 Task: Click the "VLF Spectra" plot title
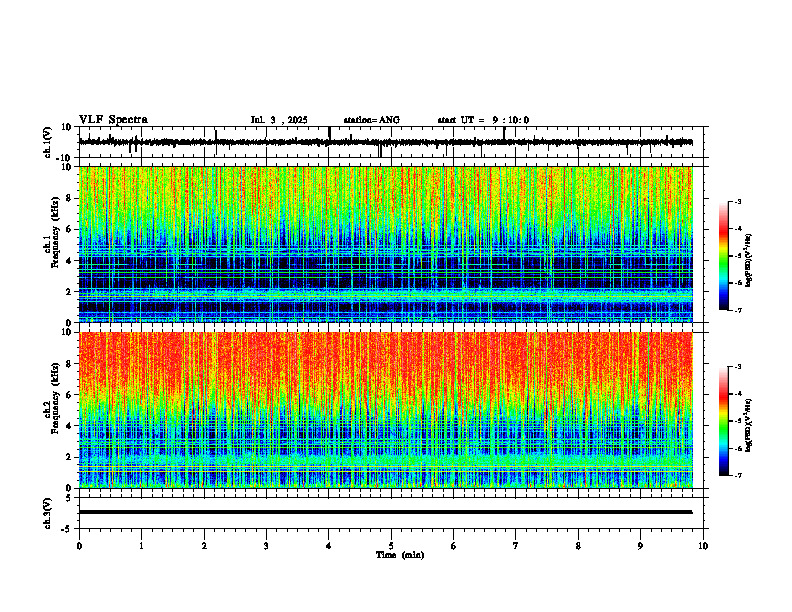[113, 120]
